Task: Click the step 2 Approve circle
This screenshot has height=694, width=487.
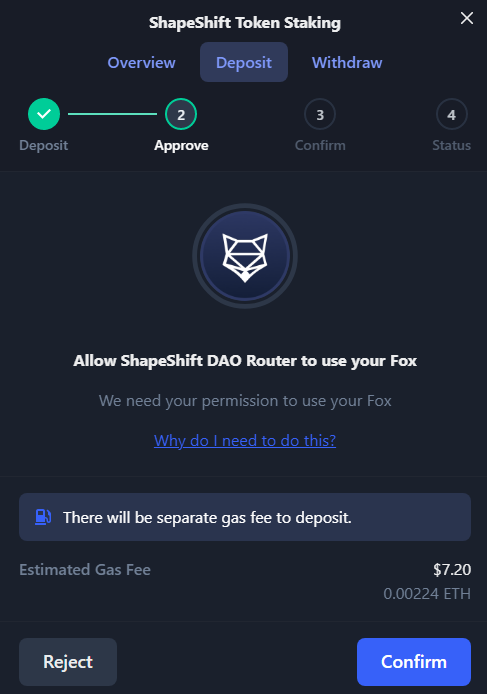Action: (181, 114)
